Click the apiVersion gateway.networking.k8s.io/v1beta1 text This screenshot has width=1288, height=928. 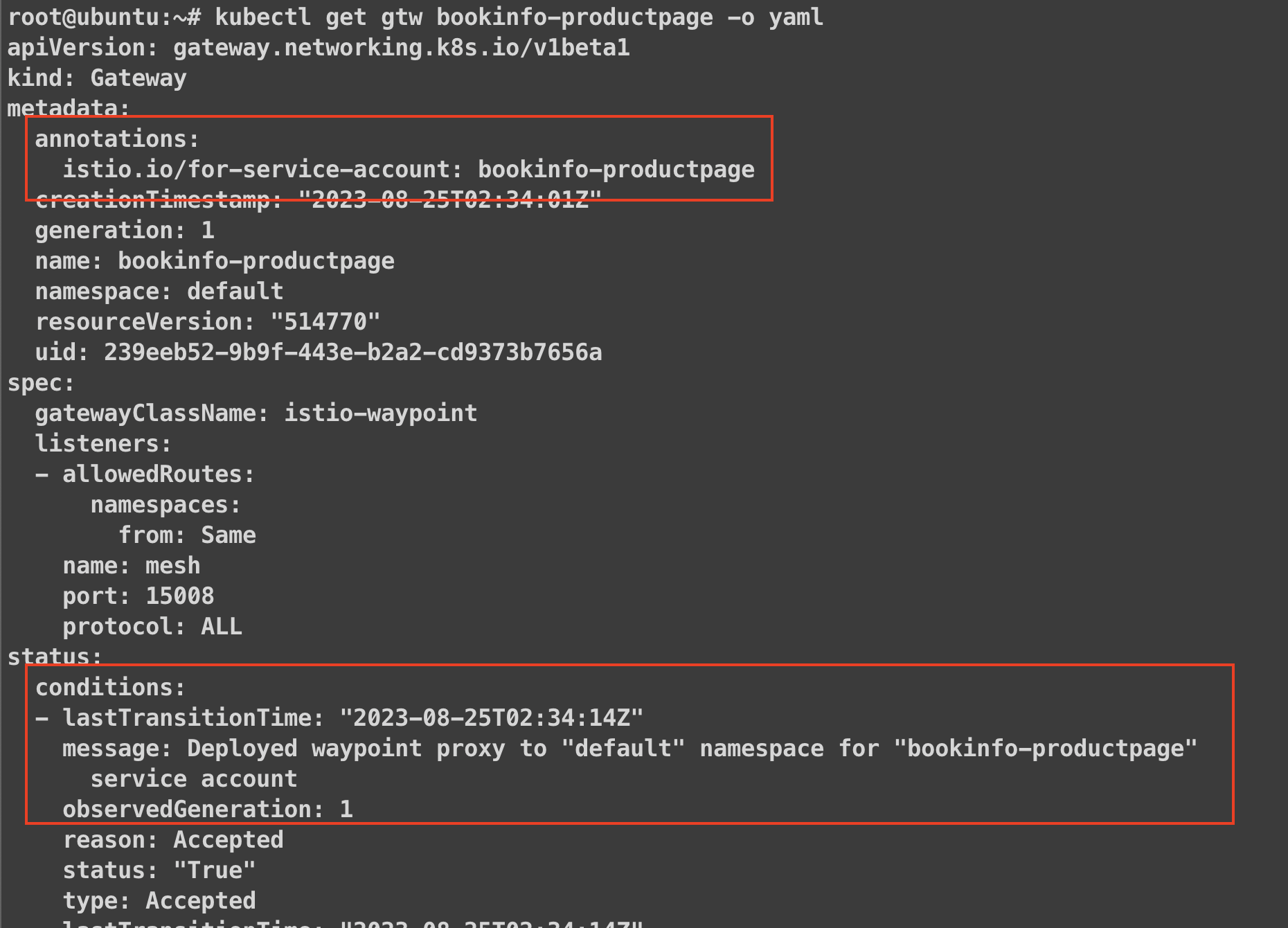pyautogui.click(x=319, y=47)
